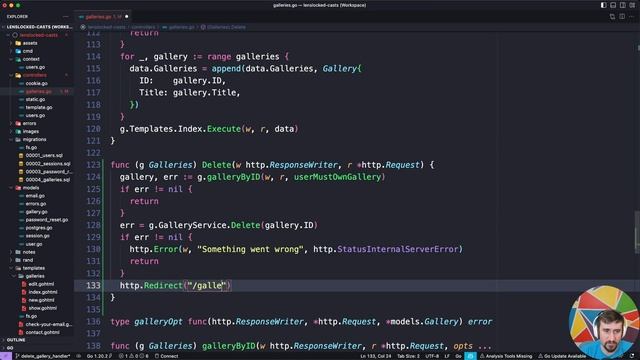Open the errors and warnings count
The image size is (640, 360).
pyautogui.click(x=133, y=356)
